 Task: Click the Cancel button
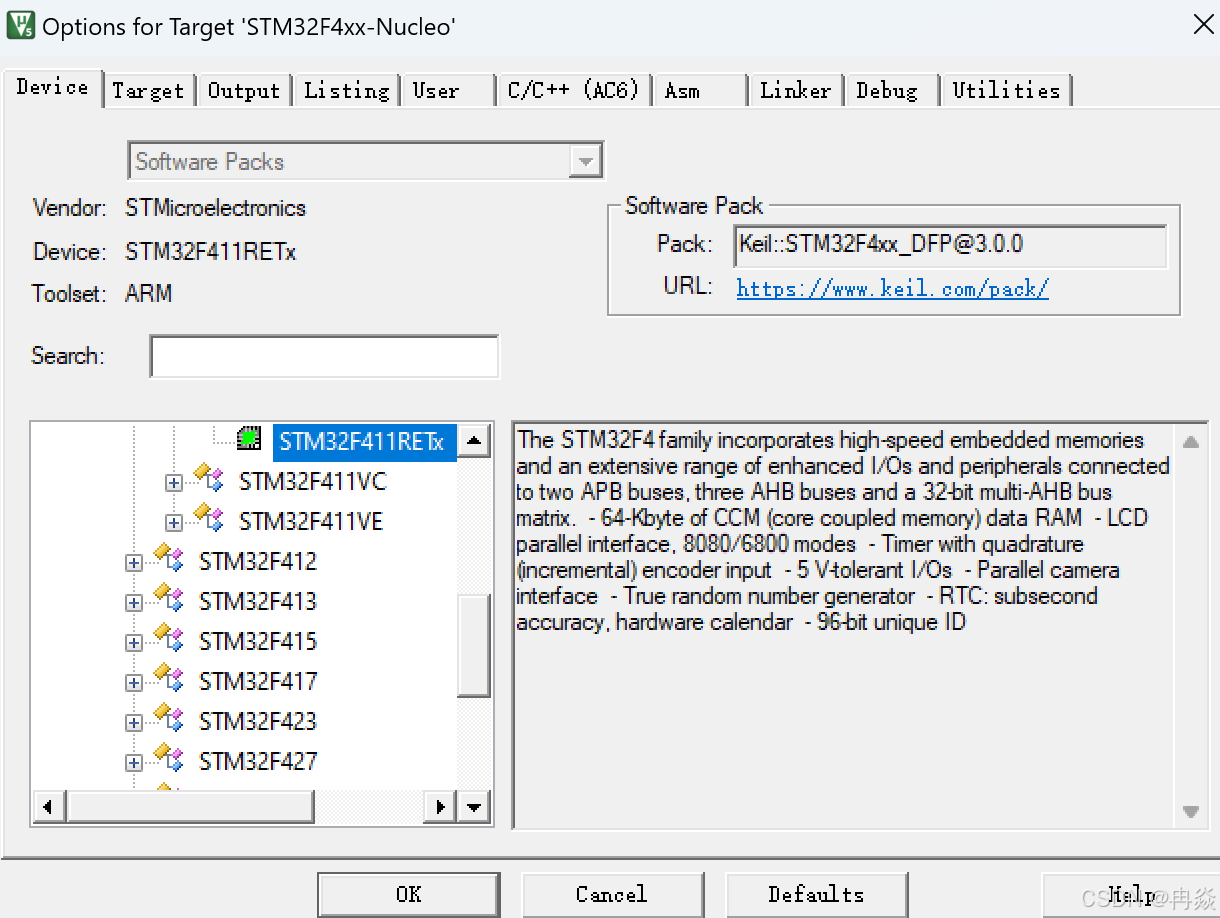612,894
